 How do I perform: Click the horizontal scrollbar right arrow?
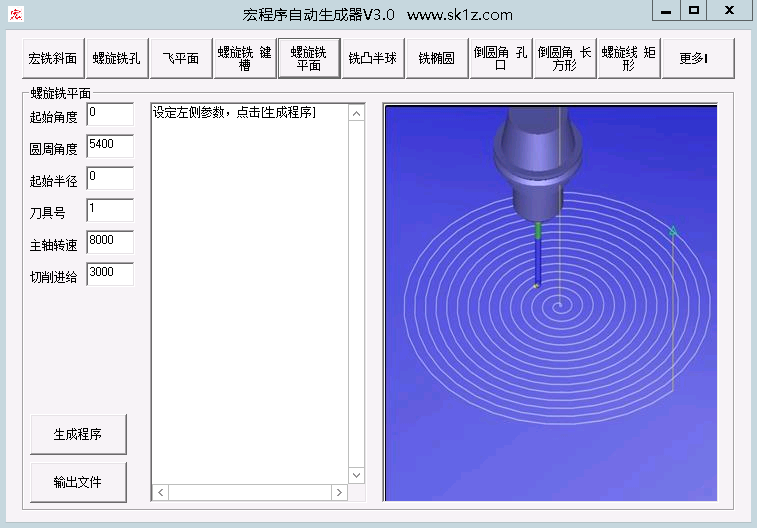tap(339, 493)
